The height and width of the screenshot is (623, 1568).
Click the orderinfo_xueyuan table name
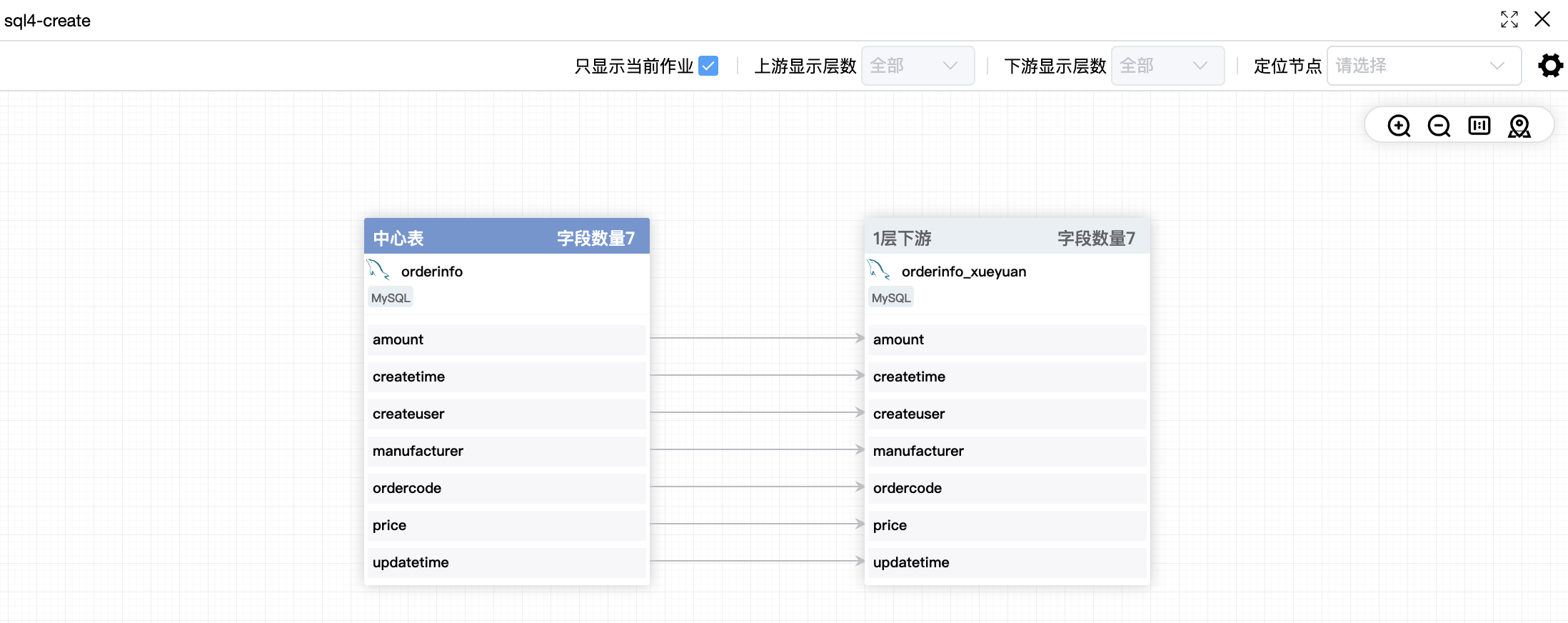[963, 271]
